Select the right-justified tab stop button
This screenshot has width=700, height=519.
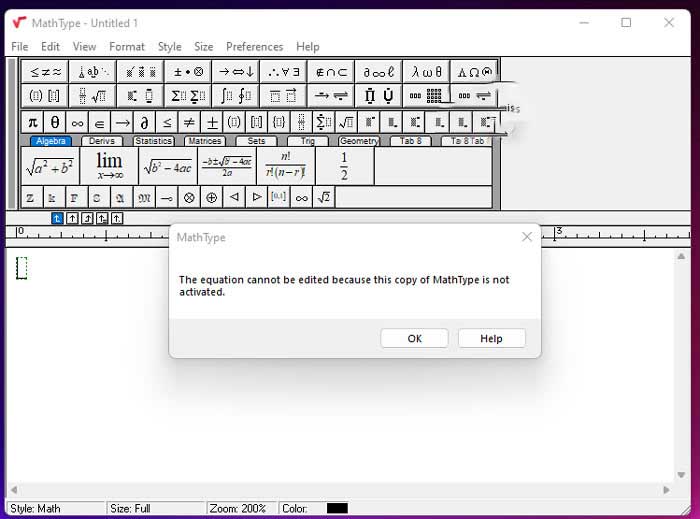[87, 218]
